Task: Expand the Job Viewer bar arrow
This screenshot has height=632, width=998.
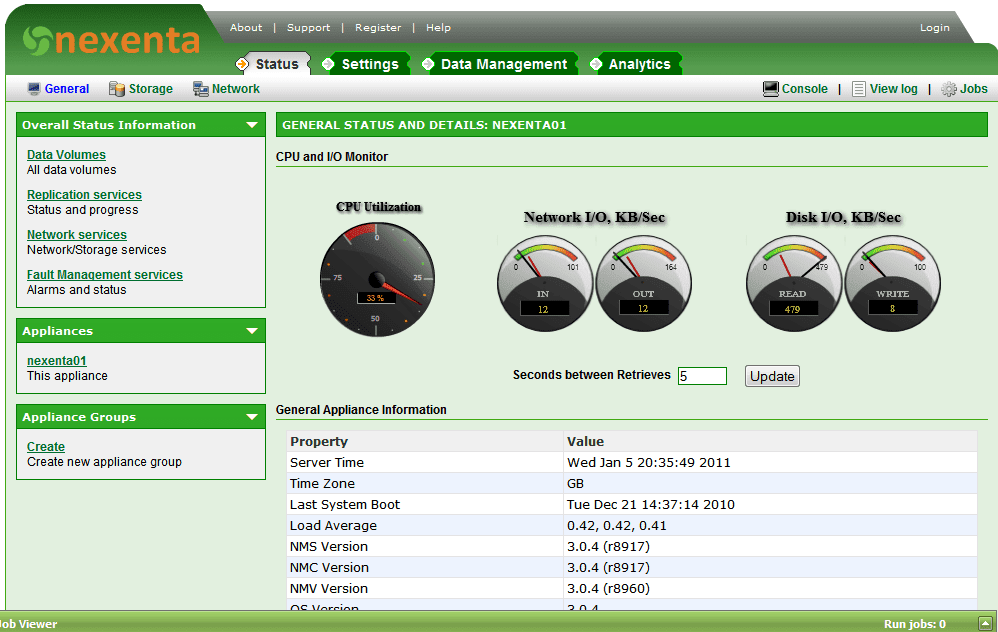Action: click(985, 623)
